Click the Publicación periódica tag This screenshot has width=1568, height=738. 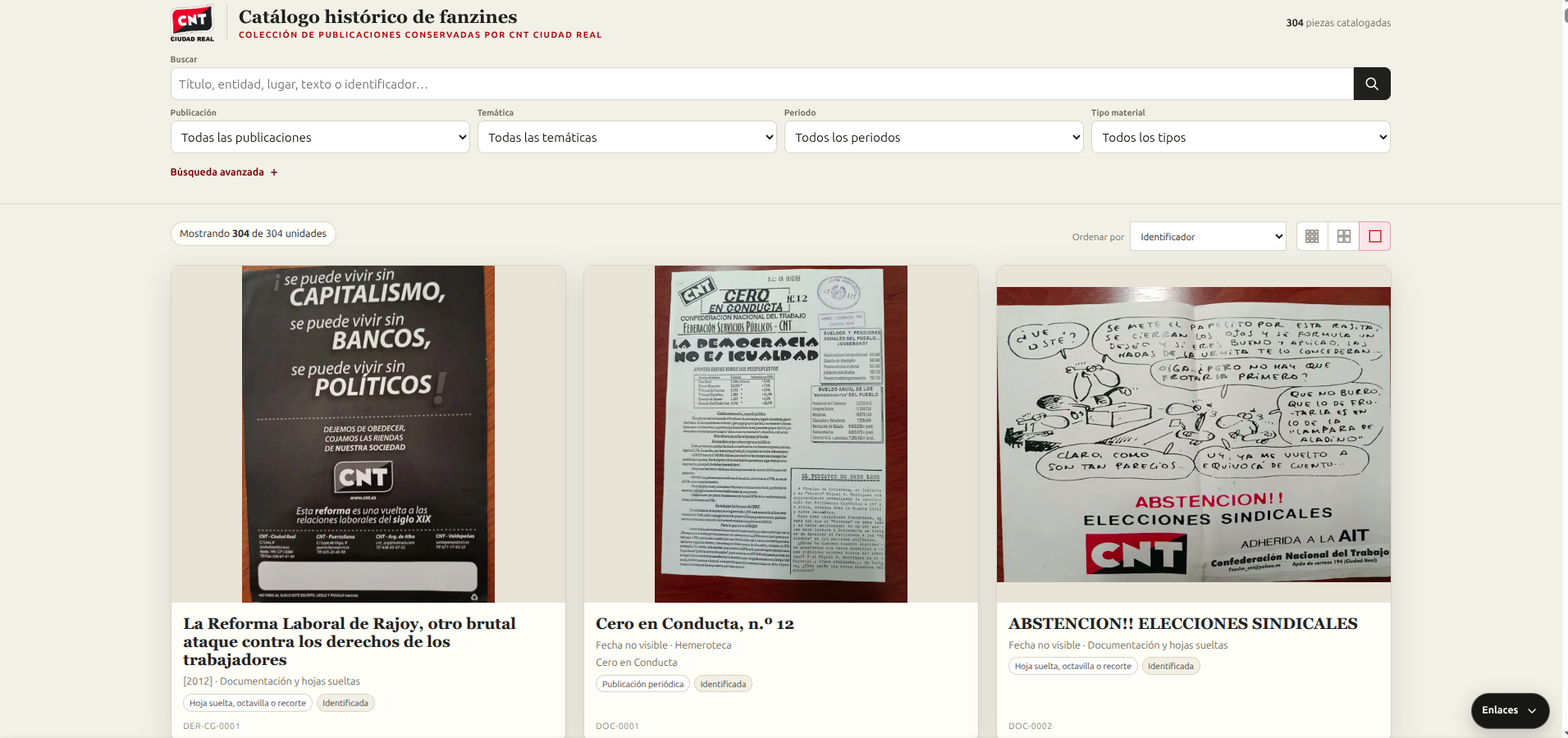point(642,684)
